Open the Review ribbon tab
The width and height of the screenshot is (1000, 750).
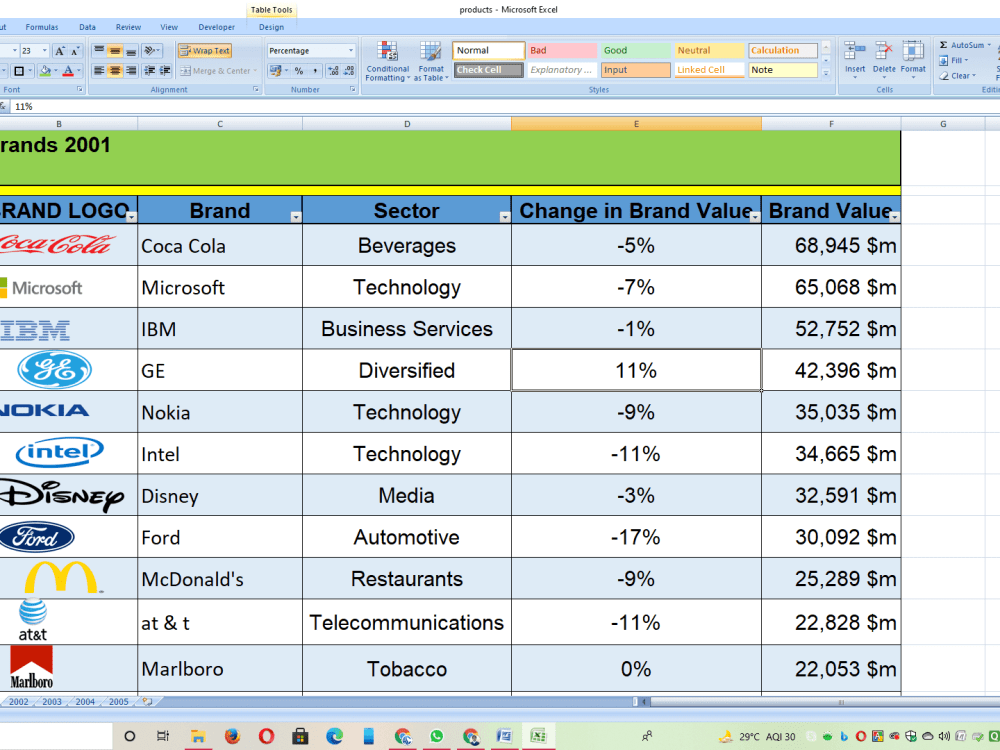[128, 27]
